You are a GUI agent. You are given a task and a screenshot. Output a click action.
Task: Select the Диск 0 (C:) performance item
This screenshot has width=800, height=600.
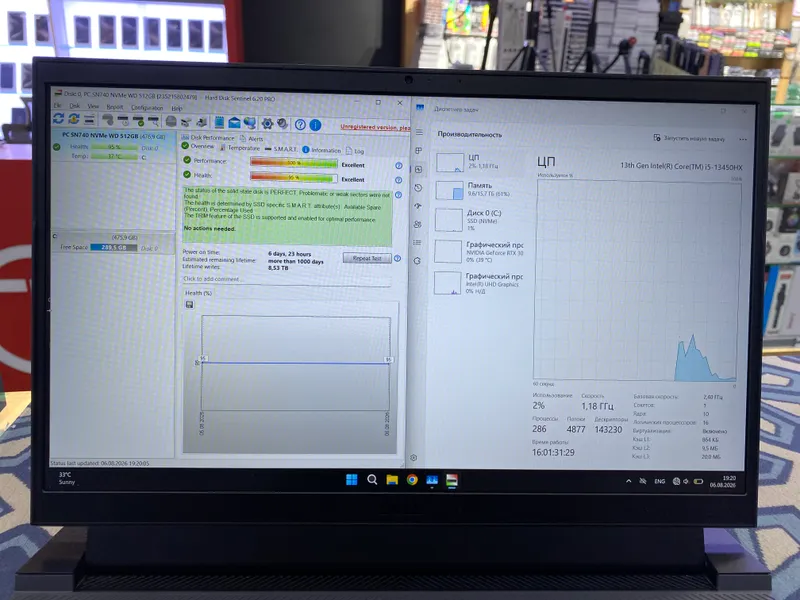[479, 219]
